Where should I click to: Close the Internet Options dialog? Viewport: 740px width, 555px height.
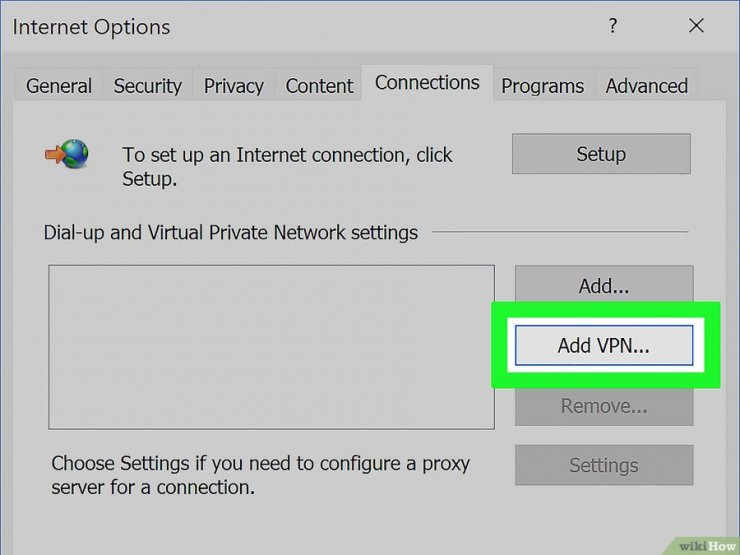696,25
